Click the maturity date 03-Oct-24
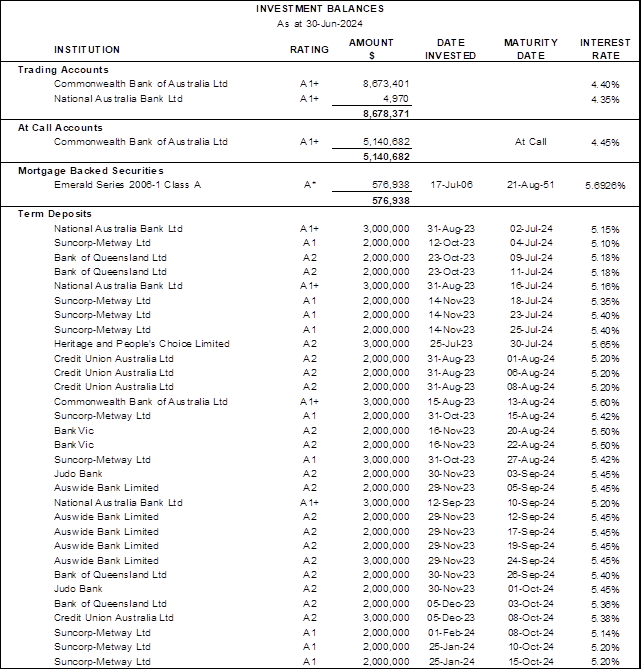Viewport: 642px width, 670px height. click(531, 604)
